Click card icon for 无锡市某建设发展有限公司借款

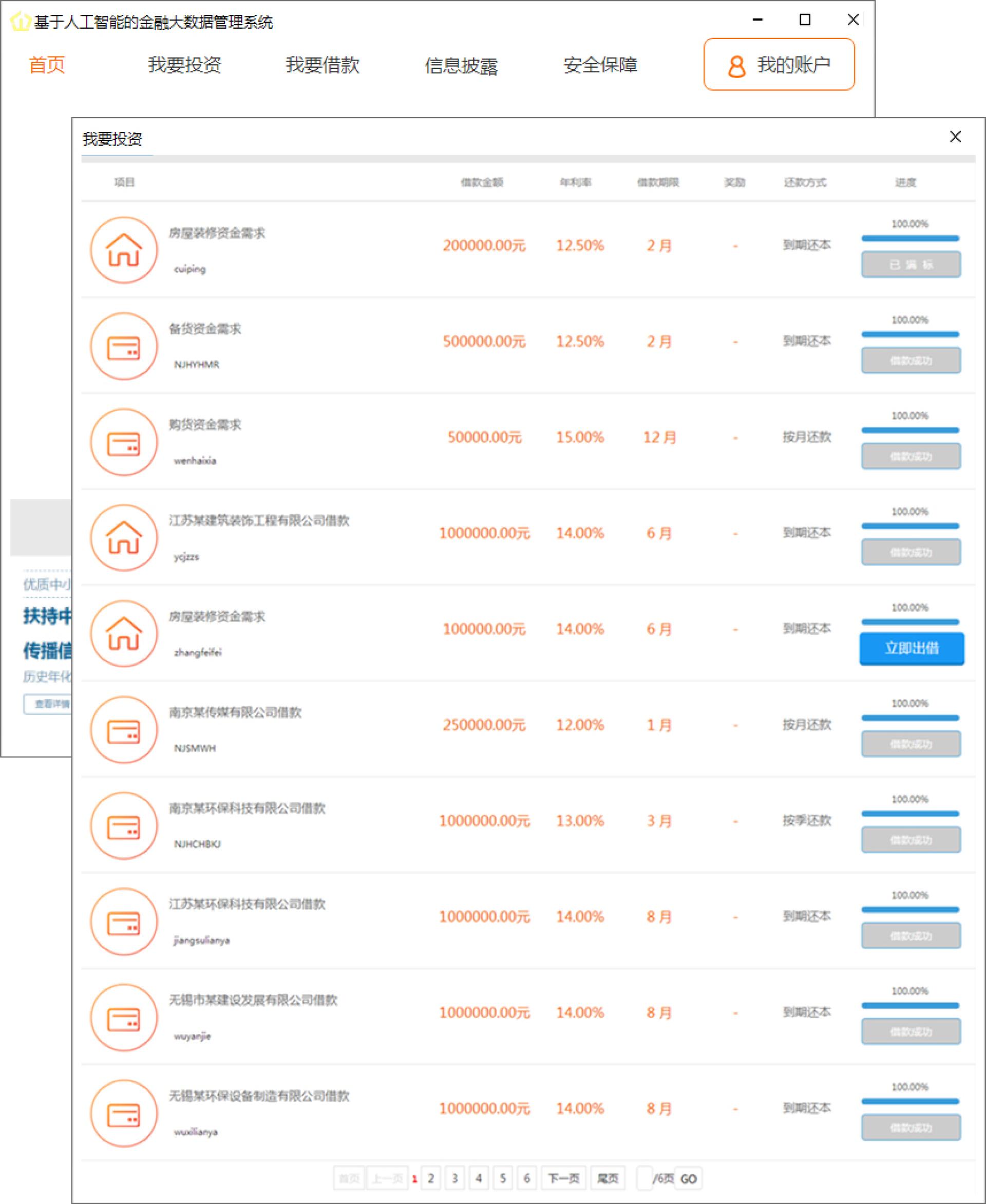click(124, 1018)
